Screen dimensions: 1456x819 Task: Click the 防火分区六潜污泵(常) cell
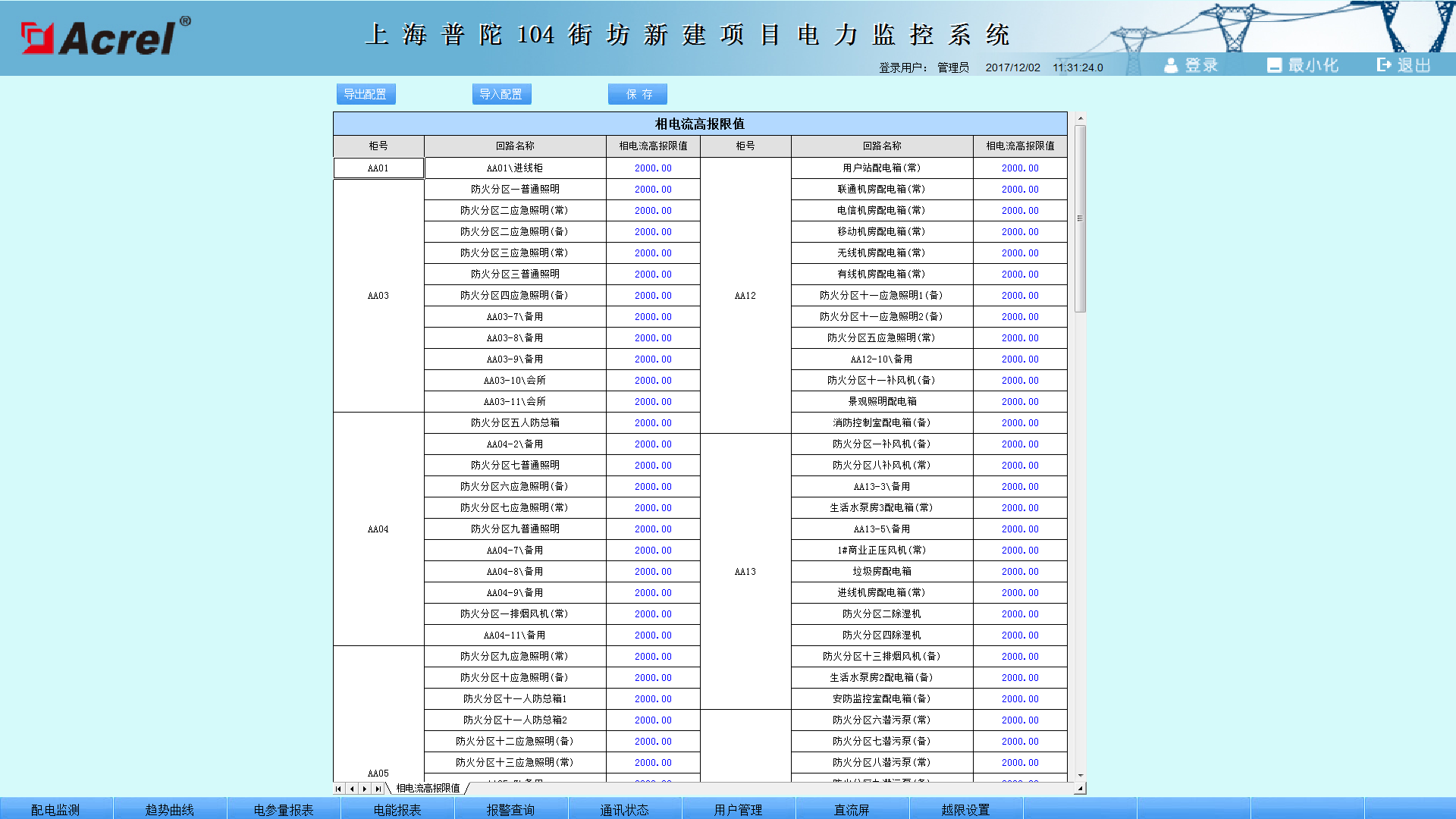(882, 720)
